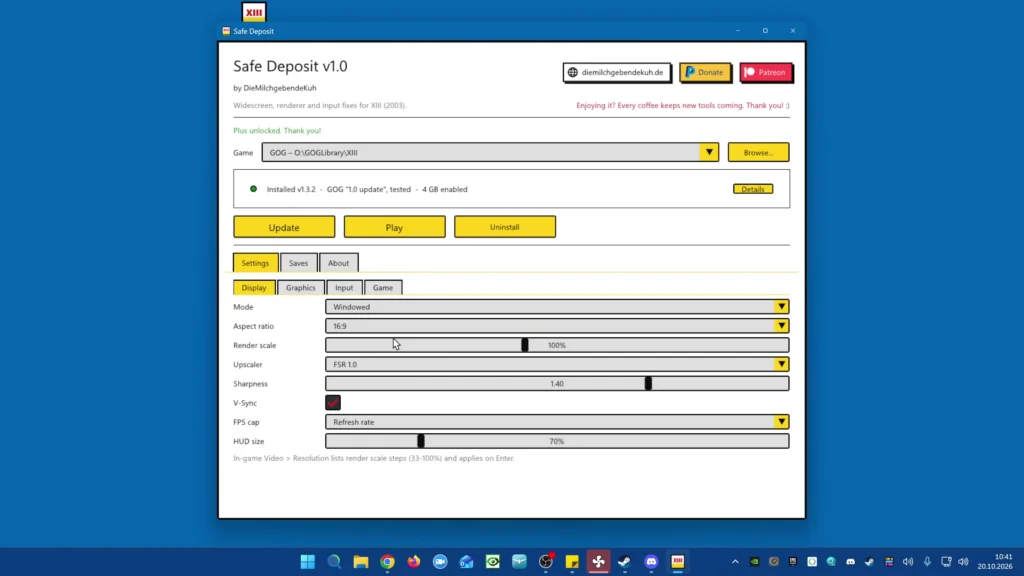Click the microphone tray icon

point(927,562)
